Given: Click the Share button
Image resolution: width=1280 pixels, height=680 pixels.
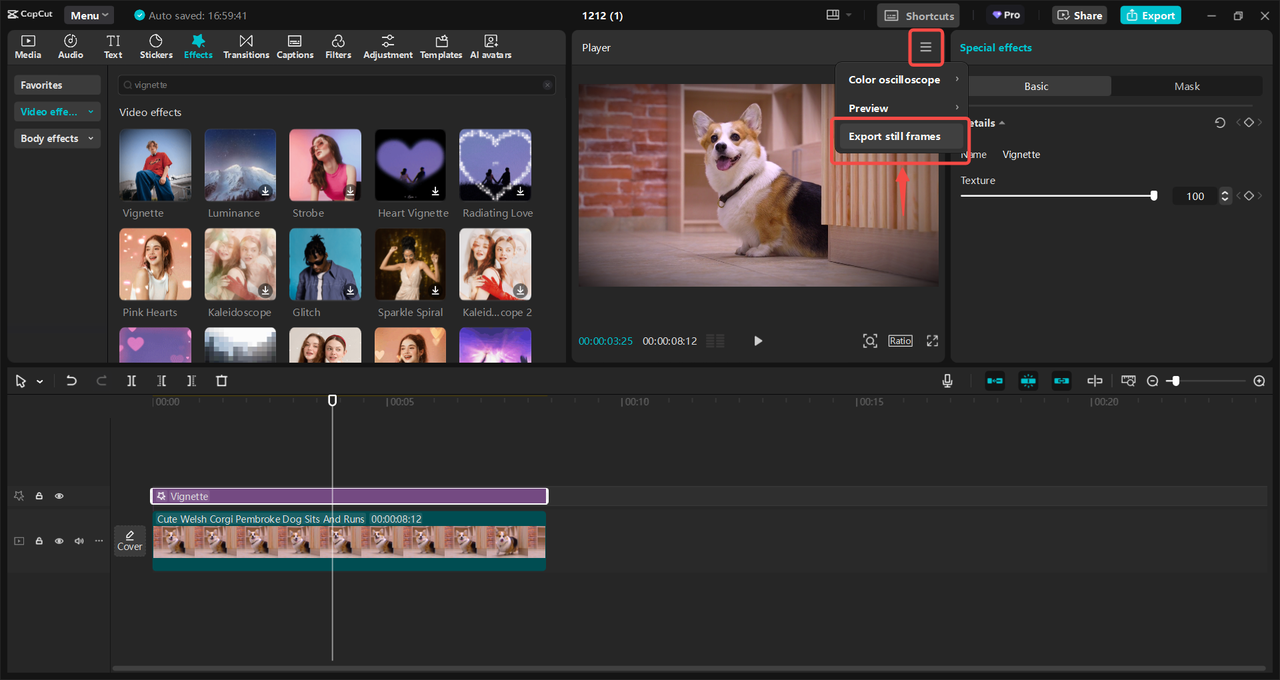Looking at the screenshot, I should [x=1080, y=15].
